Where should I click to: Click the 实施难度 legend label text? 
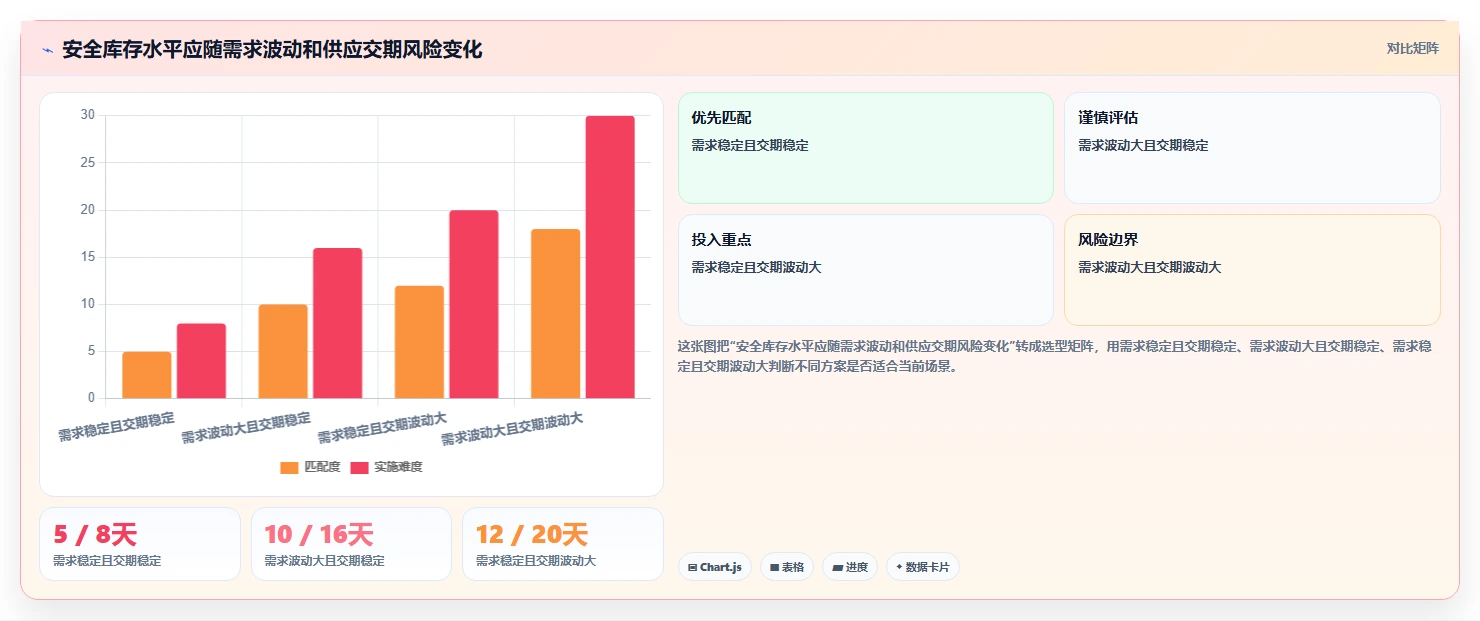click(x=398, y=467)
